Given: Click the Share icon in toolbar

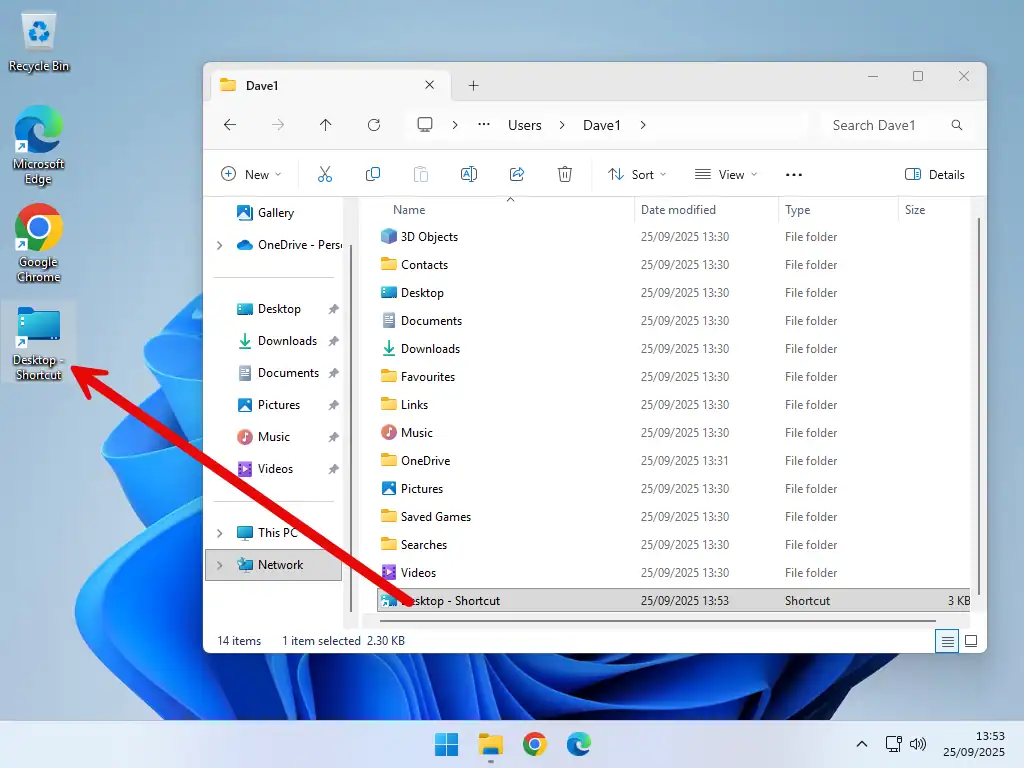Looking at the screenshot, I should [517, 174].
